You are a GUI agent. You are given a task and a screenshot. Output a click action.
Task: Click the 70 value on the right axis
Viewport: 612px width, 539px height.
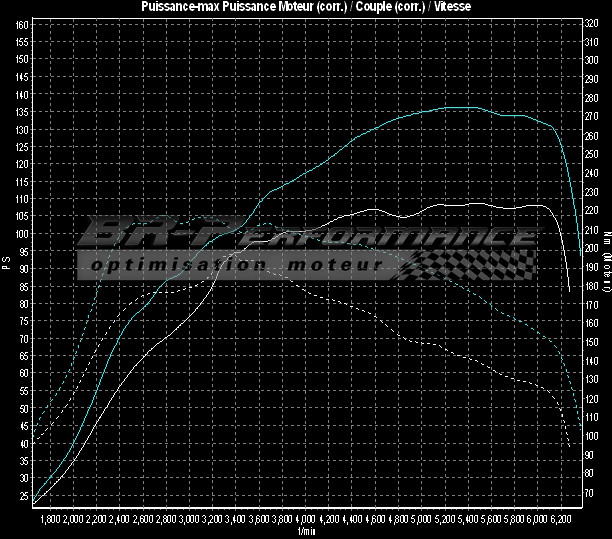point(590,494)
